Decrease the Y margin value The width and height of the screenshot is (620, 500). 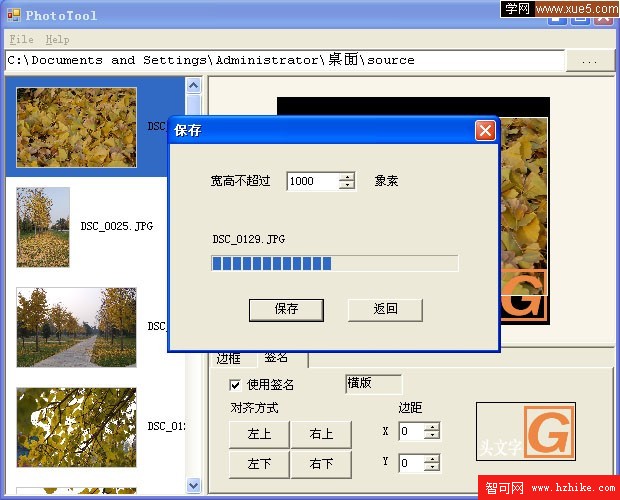tap(432, 467)
